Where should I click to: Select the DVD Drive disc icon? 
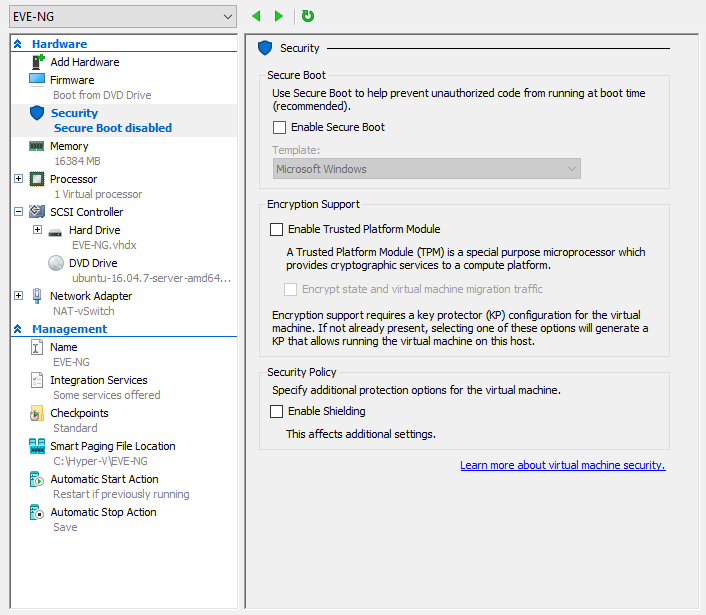click(56, 263)
